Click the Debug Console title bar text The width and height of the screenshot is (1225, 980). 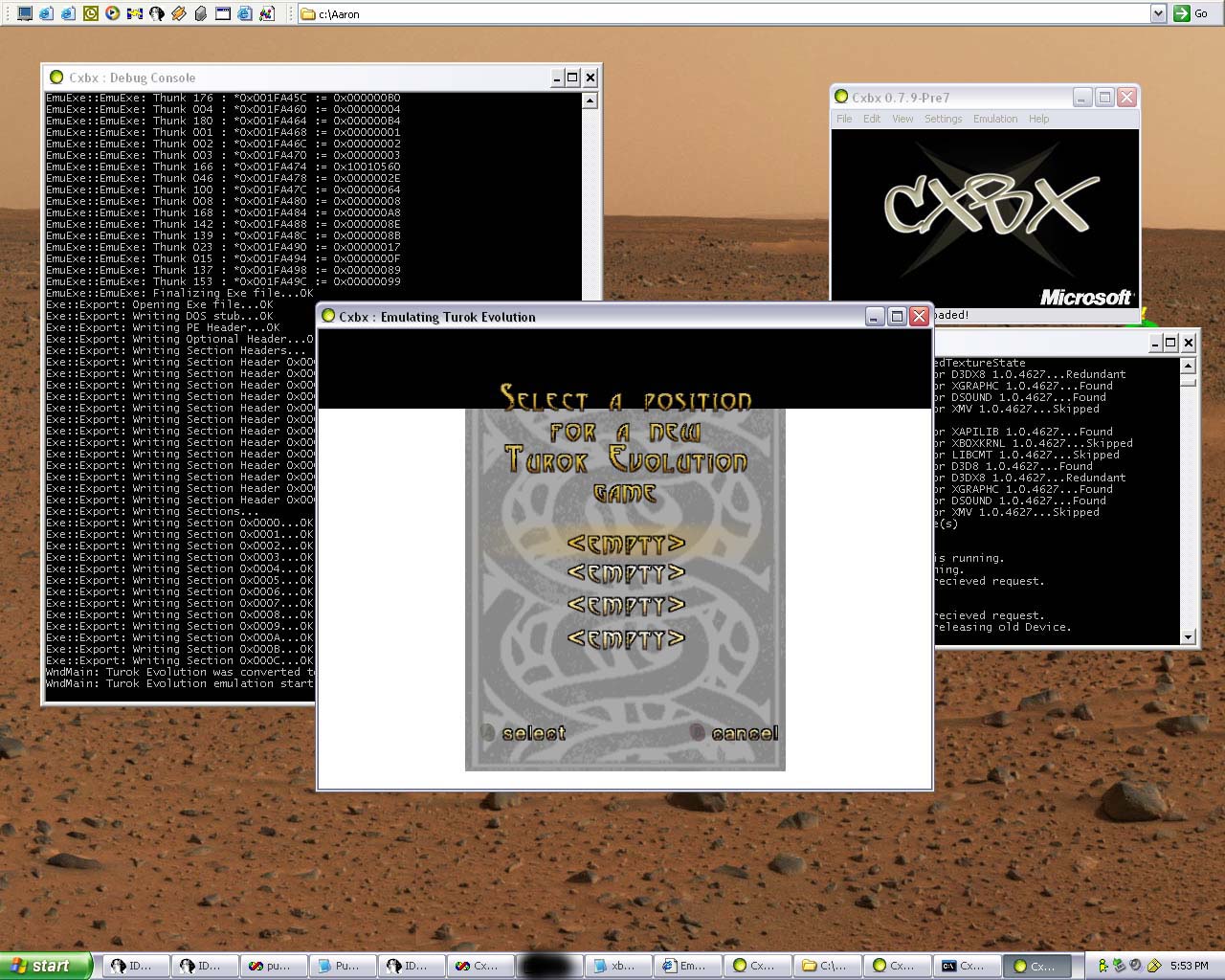[x=132, y=78]
